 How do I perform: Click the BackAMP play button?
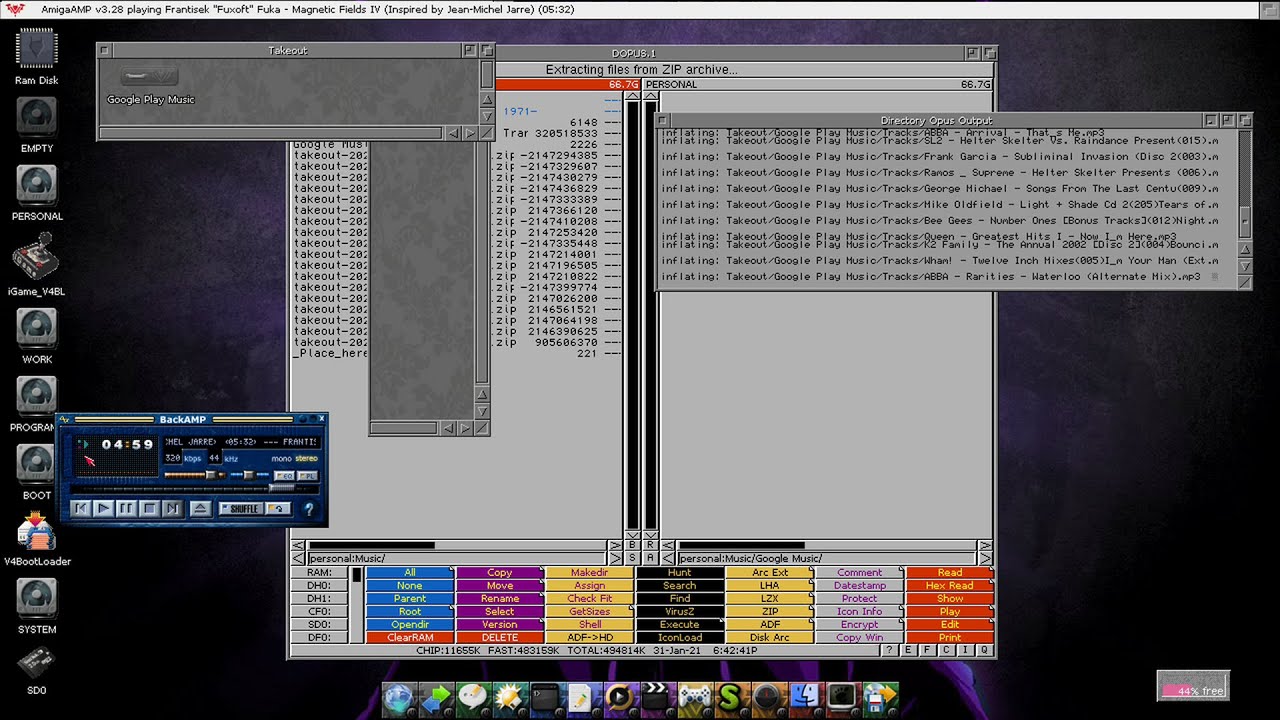104,509
